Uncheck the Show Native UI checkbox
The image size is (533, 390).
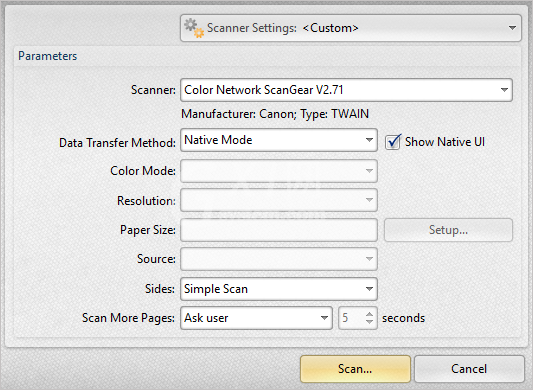[x=393, y=142]
